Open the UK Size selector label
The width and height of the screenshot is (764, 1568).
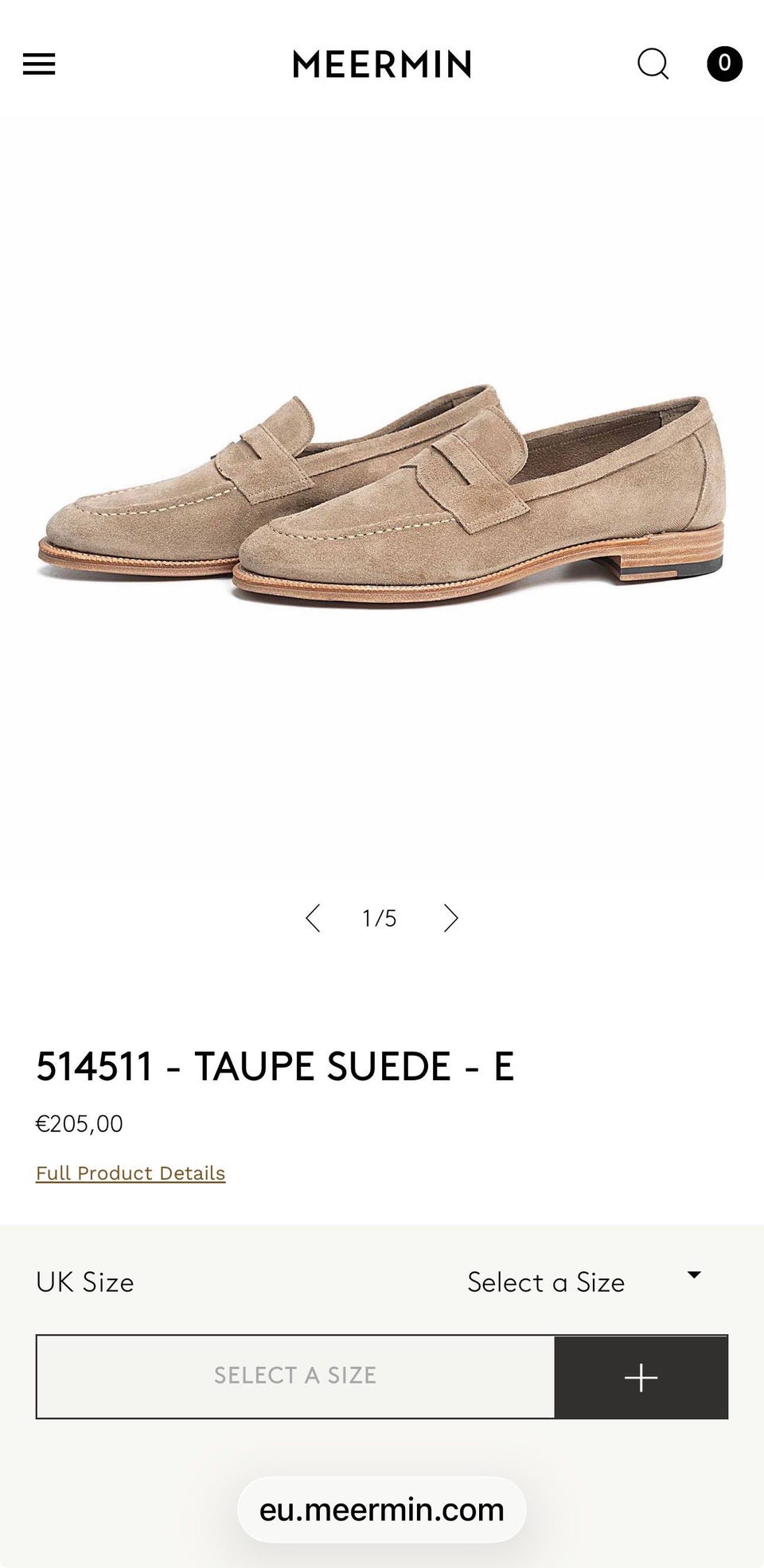tap(85, 1282)
